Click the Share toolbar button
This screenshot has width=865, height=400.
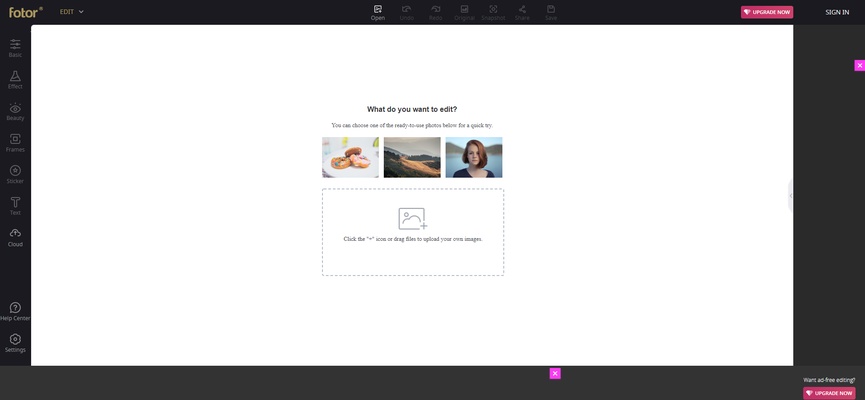coord(522,12)
